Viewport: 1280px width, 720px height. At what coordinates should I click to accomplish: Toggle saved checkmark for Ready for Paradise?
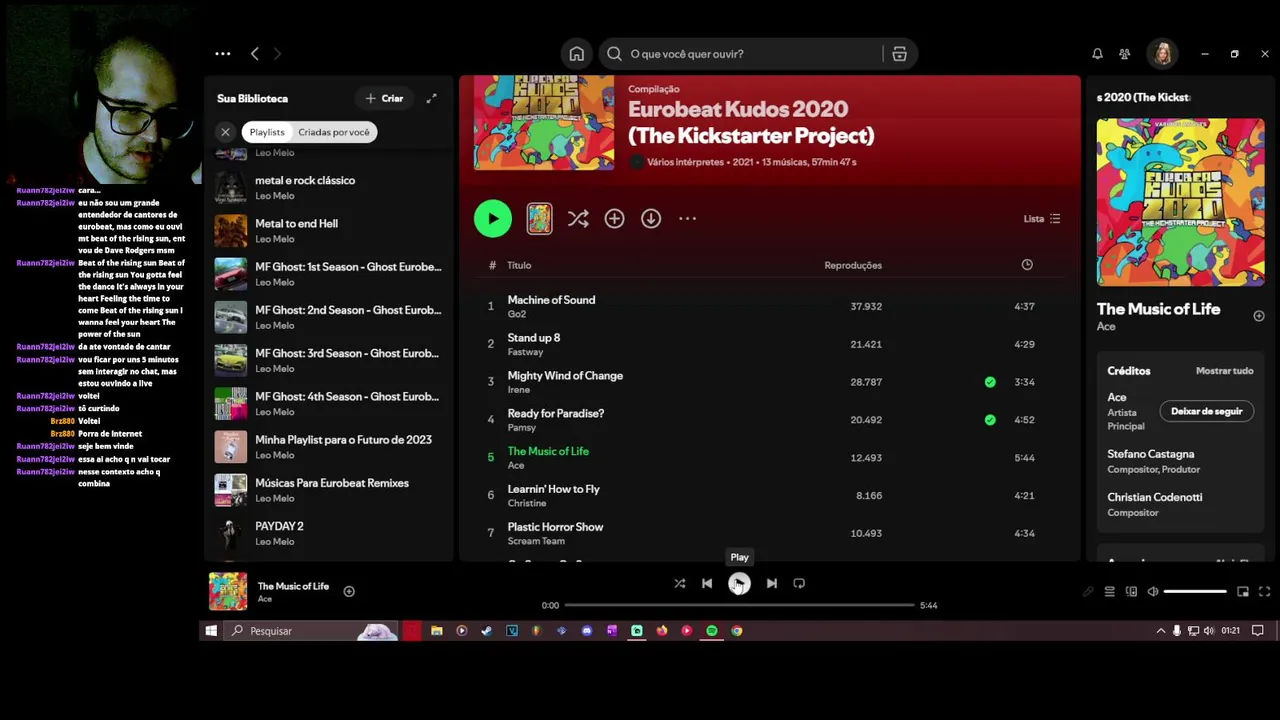990,420
